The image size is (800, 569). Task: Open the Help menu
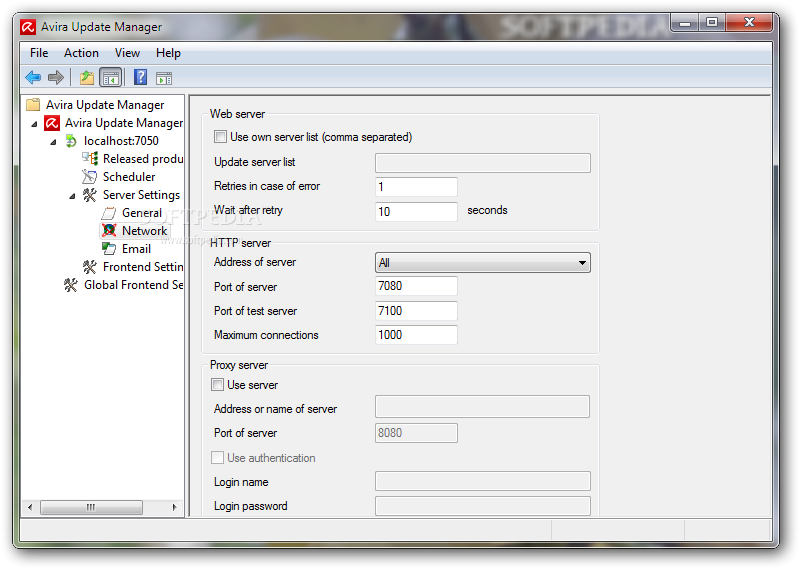point(168,53)
